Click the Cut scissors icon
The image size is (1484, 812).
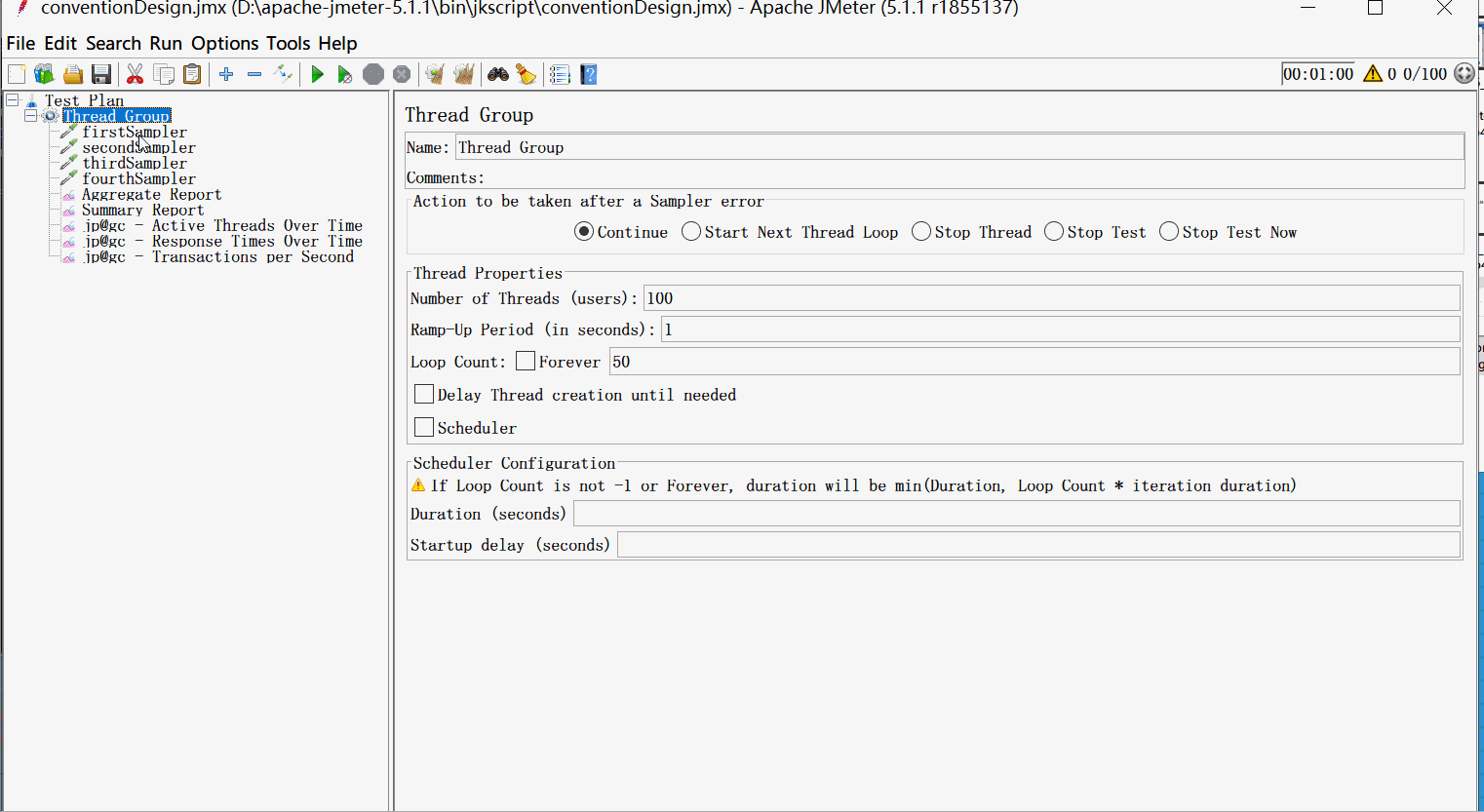pyautogui.click(x=136, y=75)
